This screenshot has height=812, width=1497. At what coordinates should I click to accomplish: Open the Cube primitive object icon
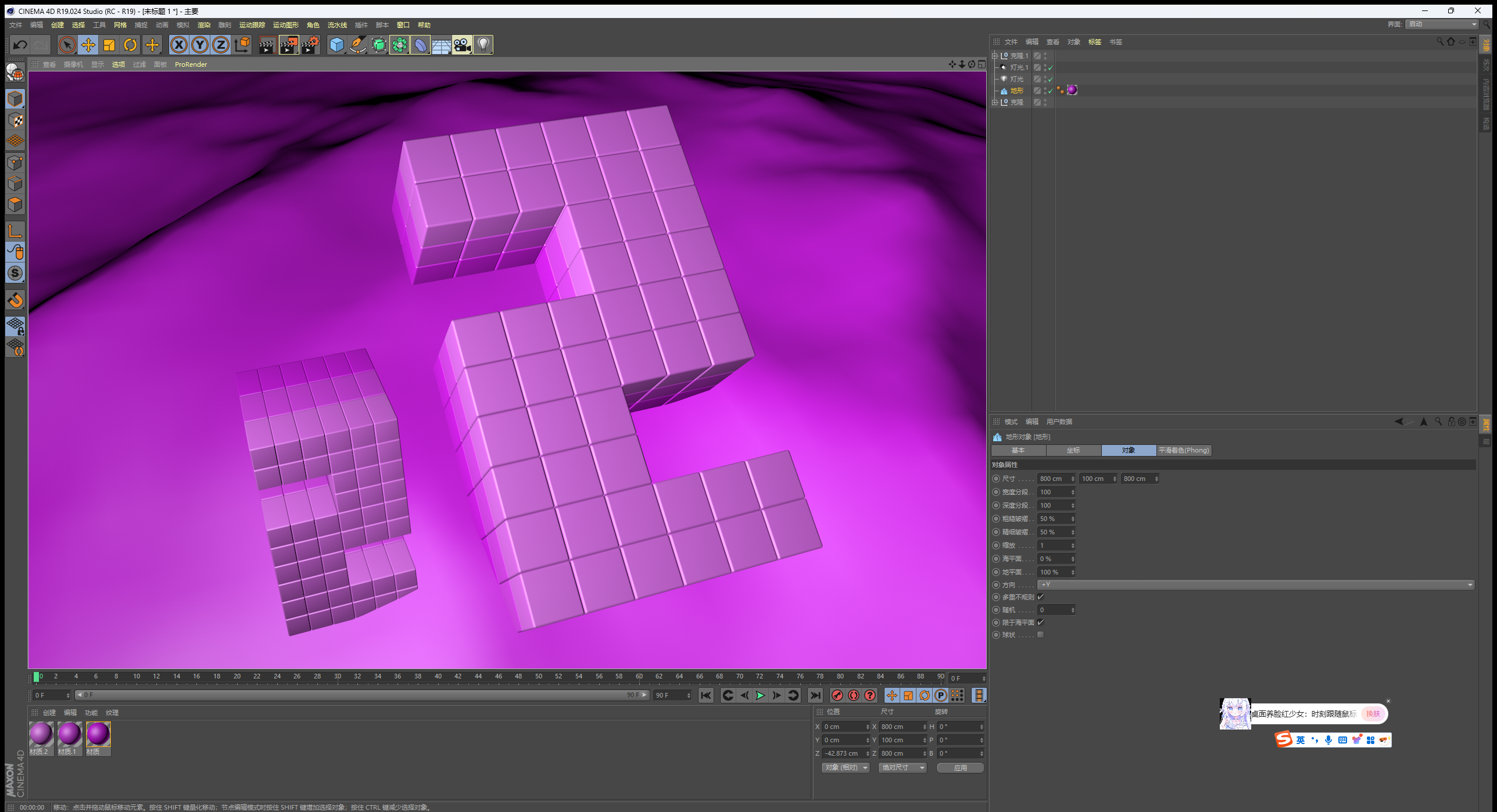tap(336, 45)
